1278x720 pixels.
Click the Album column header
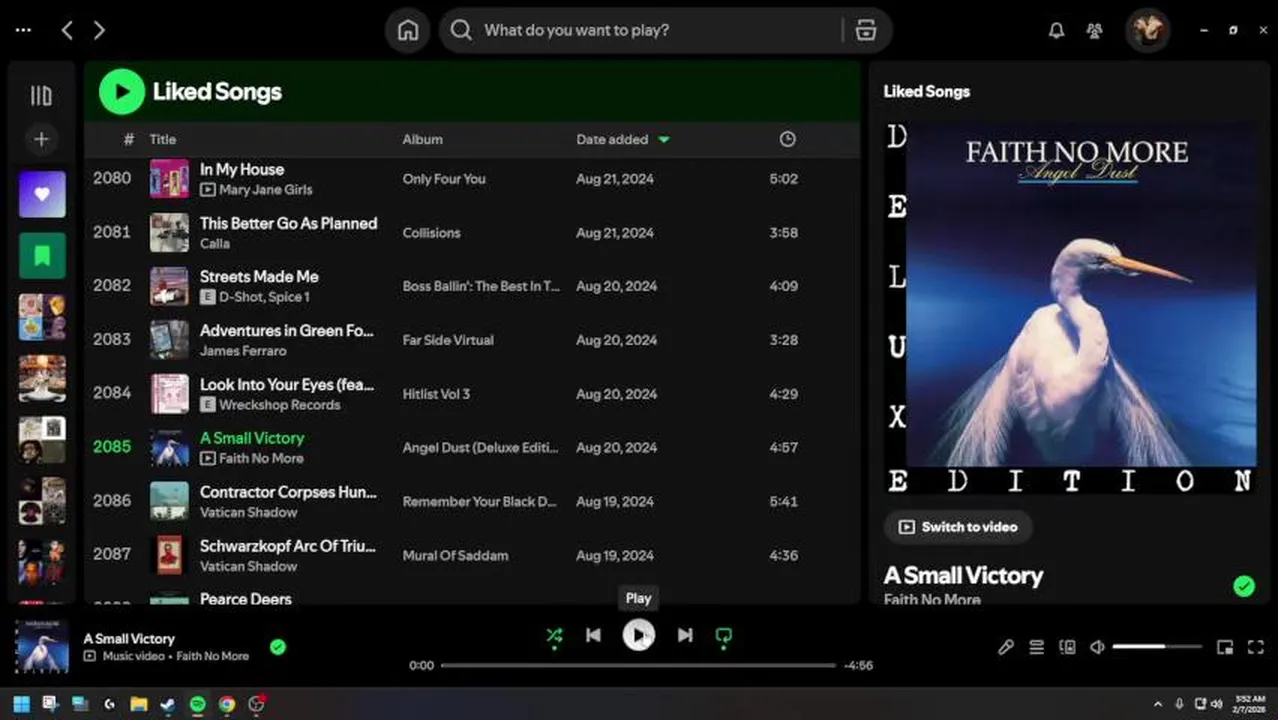coord(422,139)
